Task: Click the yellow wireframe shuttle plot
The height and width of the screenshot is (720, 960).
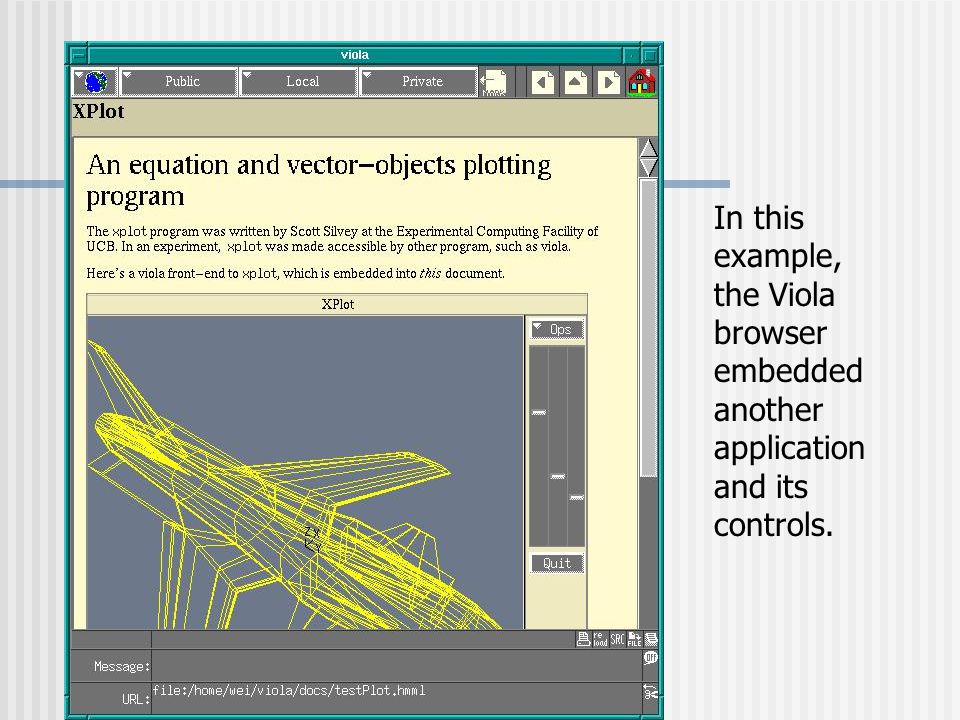Action: pyautogui.click(x=306, y=473)
